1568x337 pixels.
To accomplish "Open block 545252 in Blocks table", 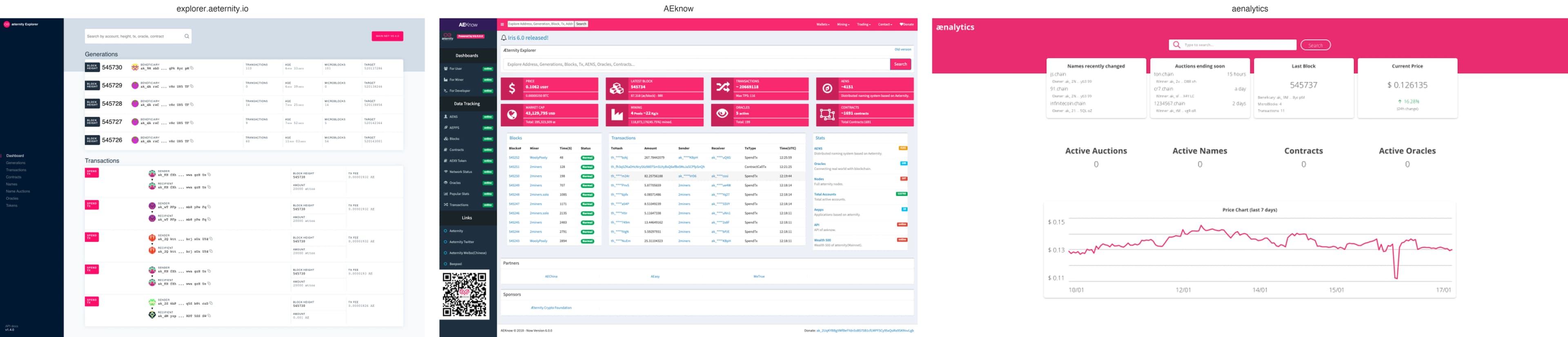I will tap(514, 157).
